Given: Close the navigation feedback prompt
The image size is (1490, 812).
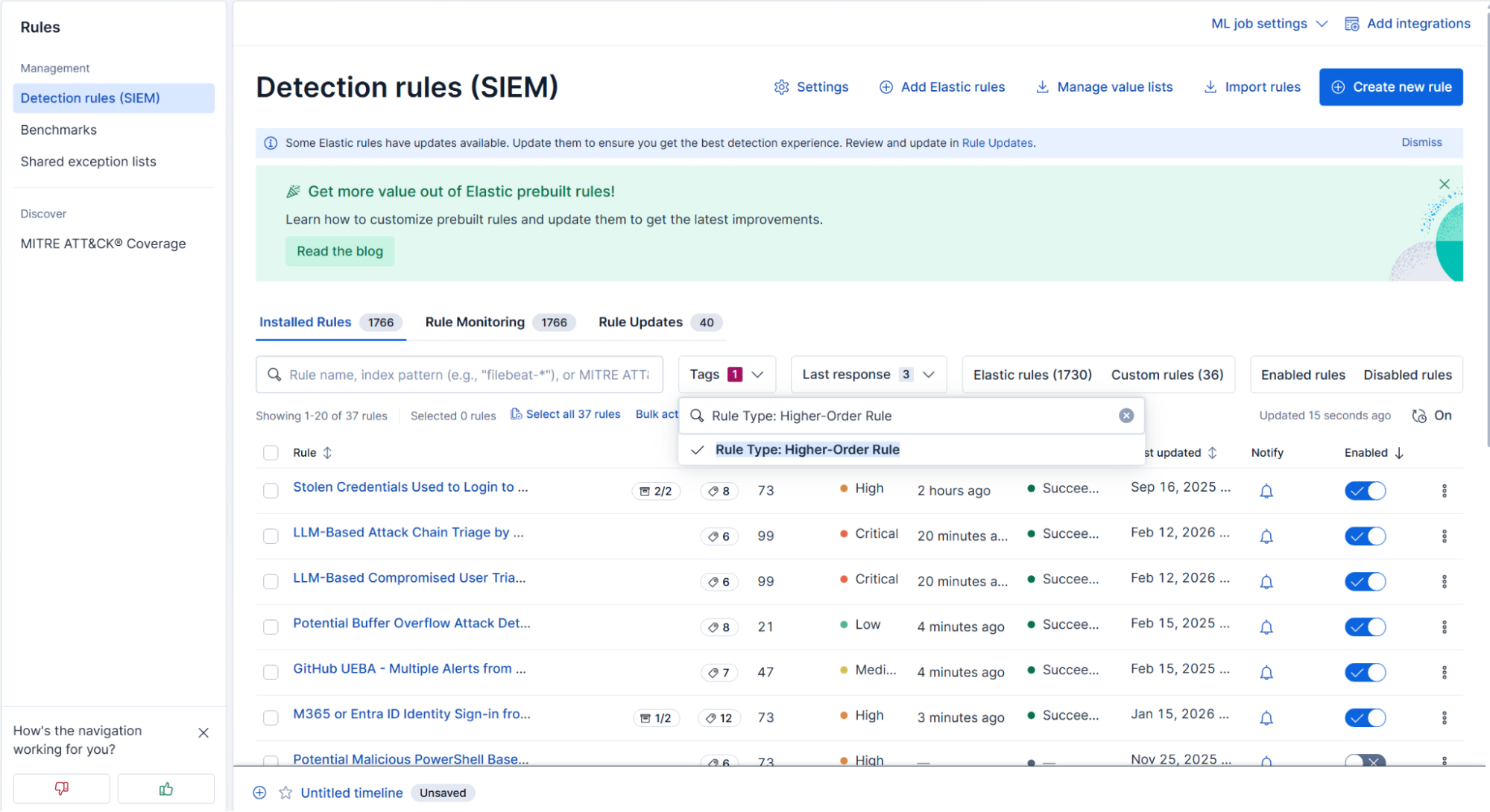Looking at the screenshot, I should [203, 733].
